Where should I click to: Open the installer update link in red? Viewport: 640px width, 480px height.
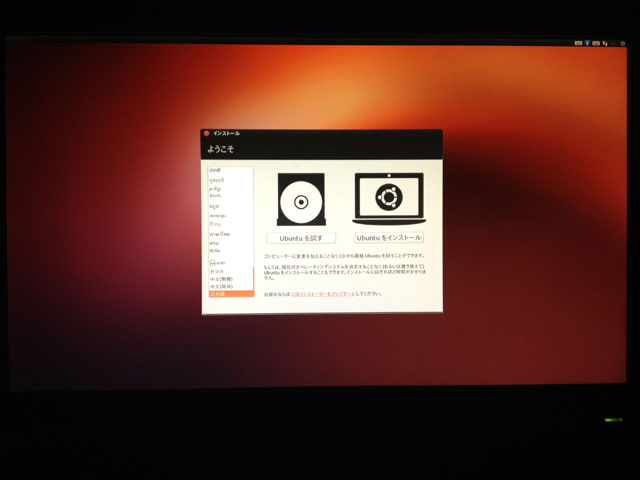[323, 294]
